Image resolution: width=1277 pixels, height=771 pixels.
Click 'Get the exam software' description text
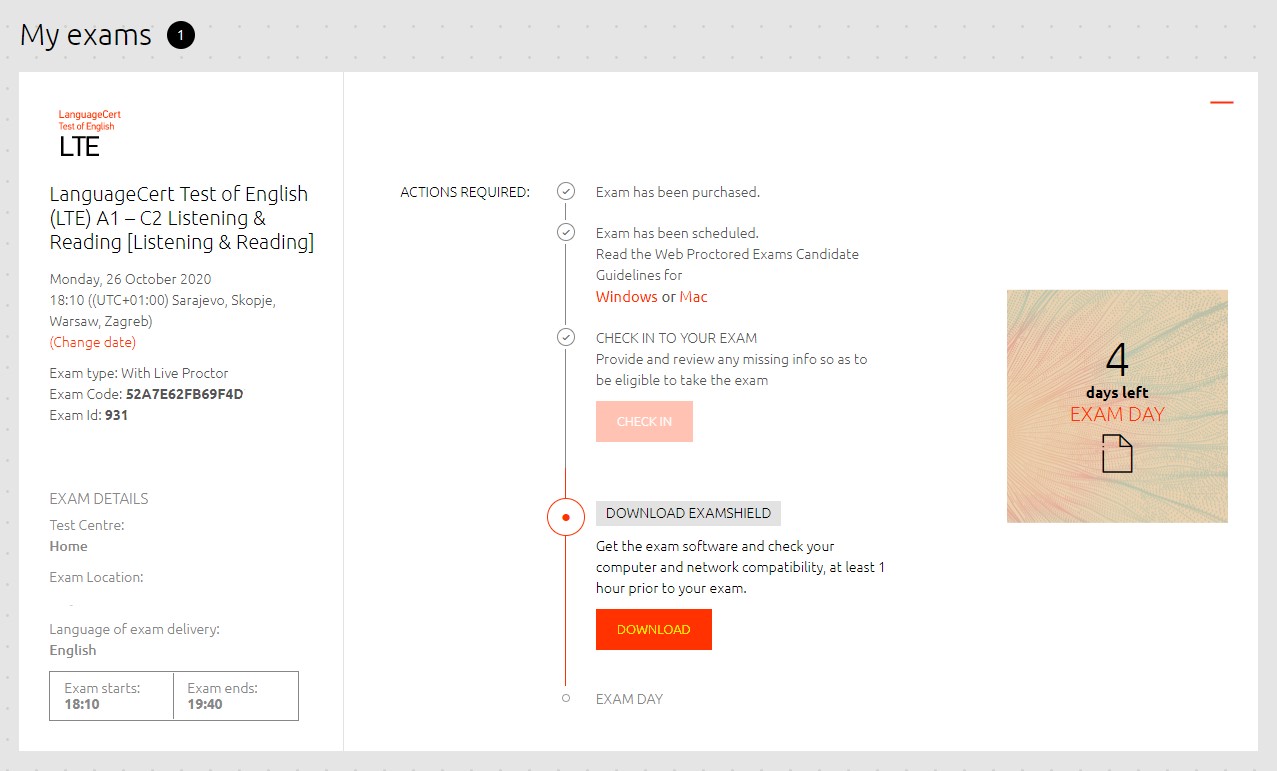pyautogui.click(x=740, y=567)
